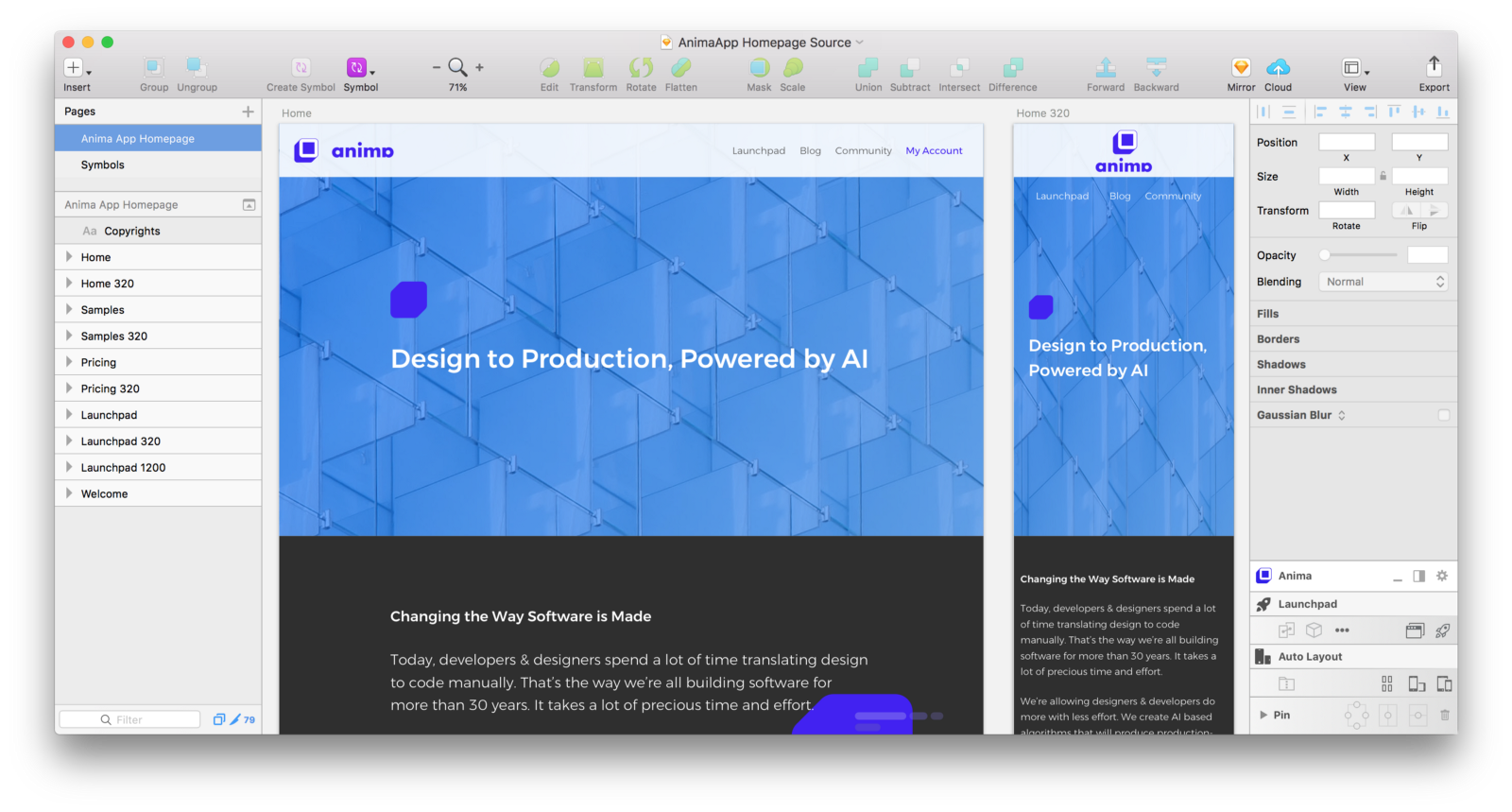Expand the Samples artboard layer

[x=69, y=309]
